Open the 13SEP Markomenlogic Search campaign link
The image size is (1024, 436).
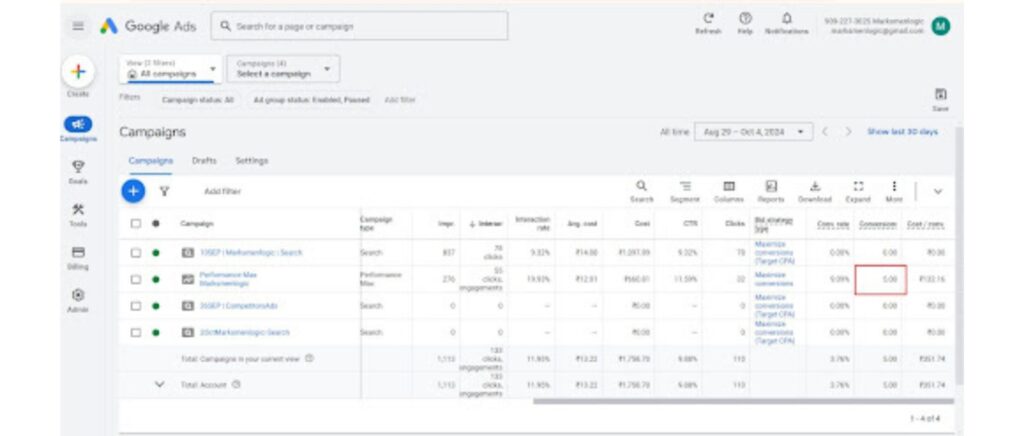click(x=251, y=253)
